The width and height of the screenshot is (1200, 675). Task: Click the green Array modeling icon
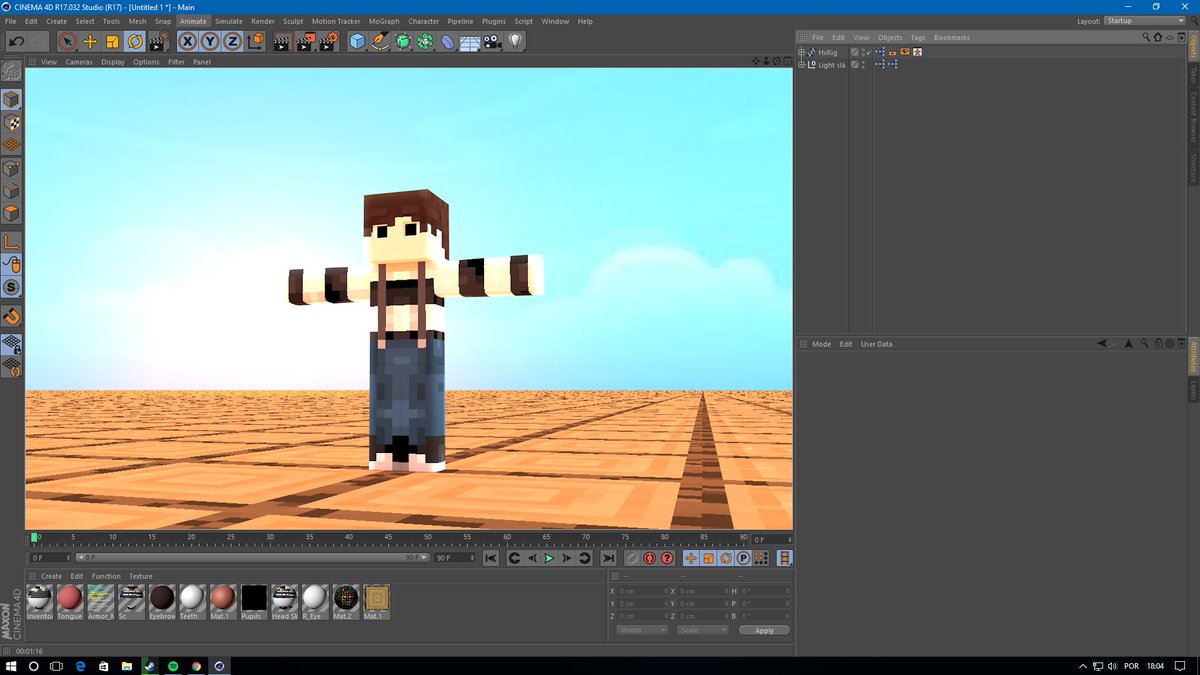[425, 41]
